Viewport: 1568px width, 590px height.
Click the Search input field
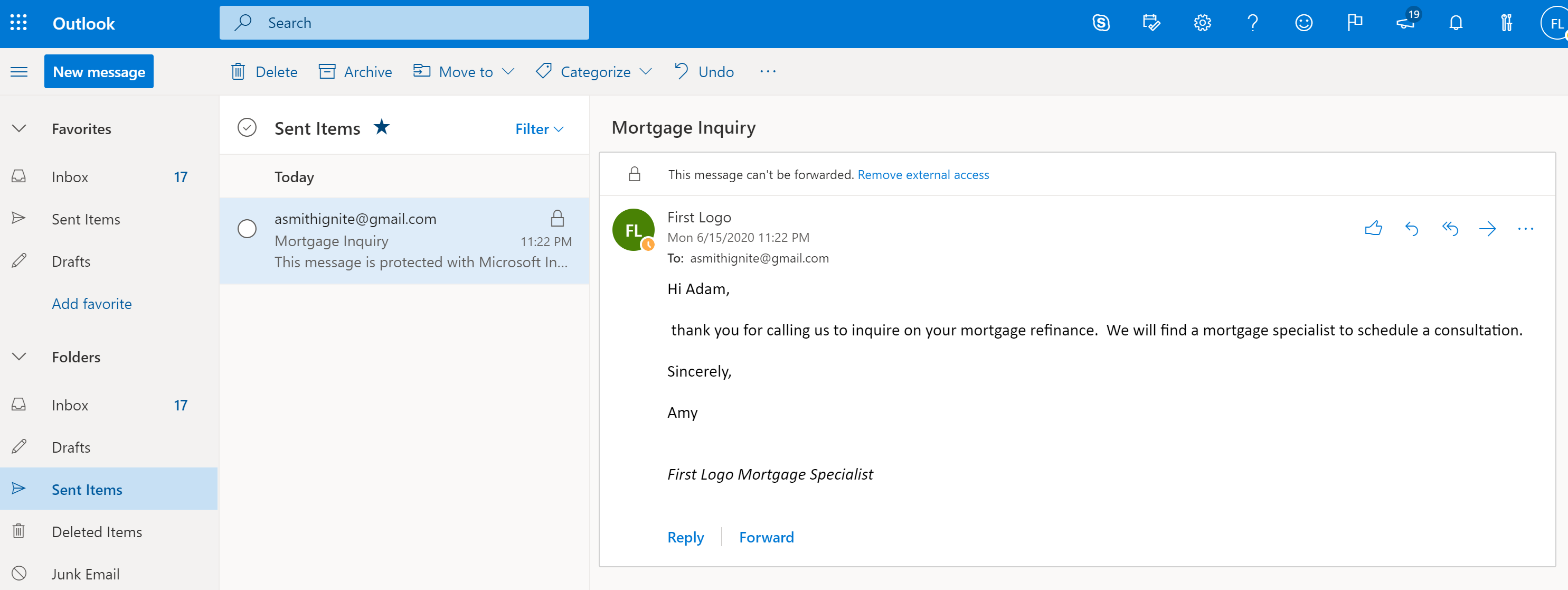[403, 22]
